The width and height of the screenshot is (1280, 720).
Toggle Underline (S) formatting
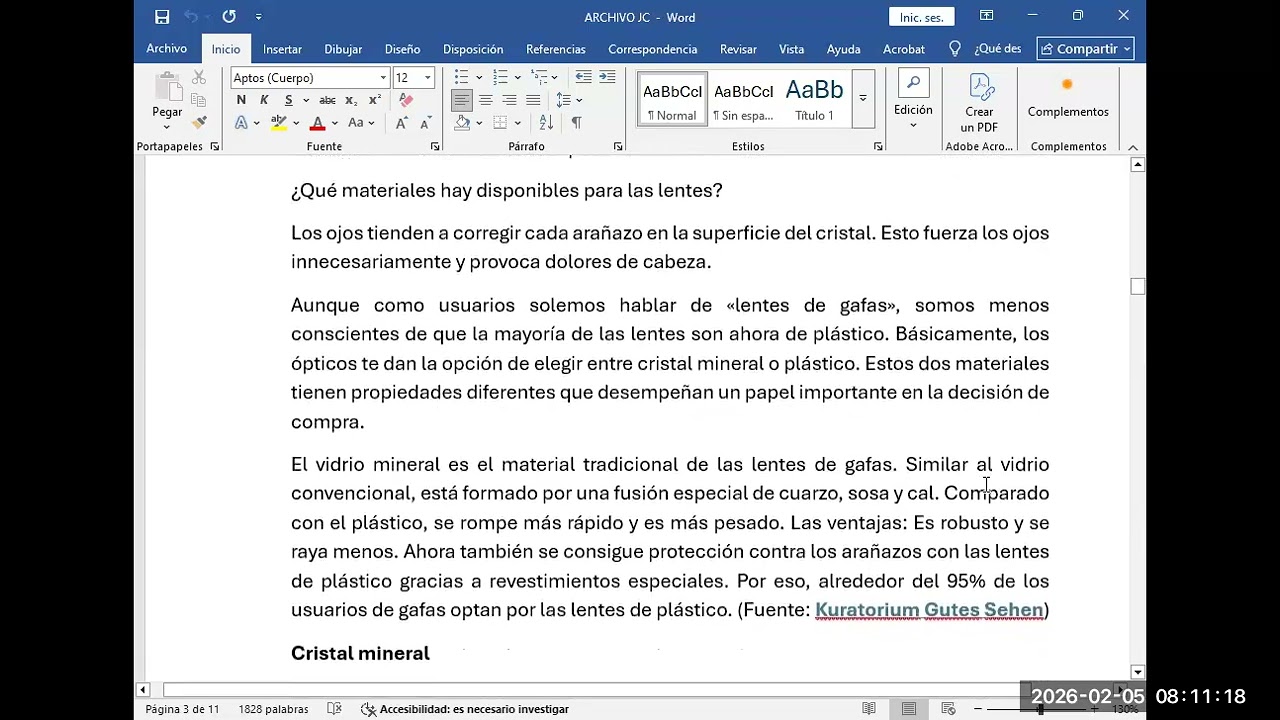pyautogui.click(x=288, y=100)
